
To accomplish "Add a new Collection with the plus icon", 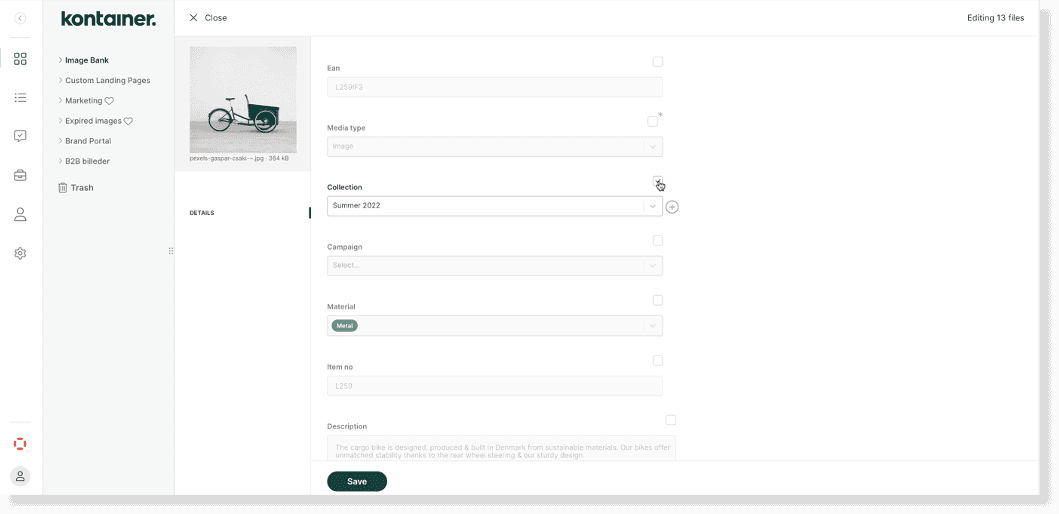I will click(x=672, y=207).
